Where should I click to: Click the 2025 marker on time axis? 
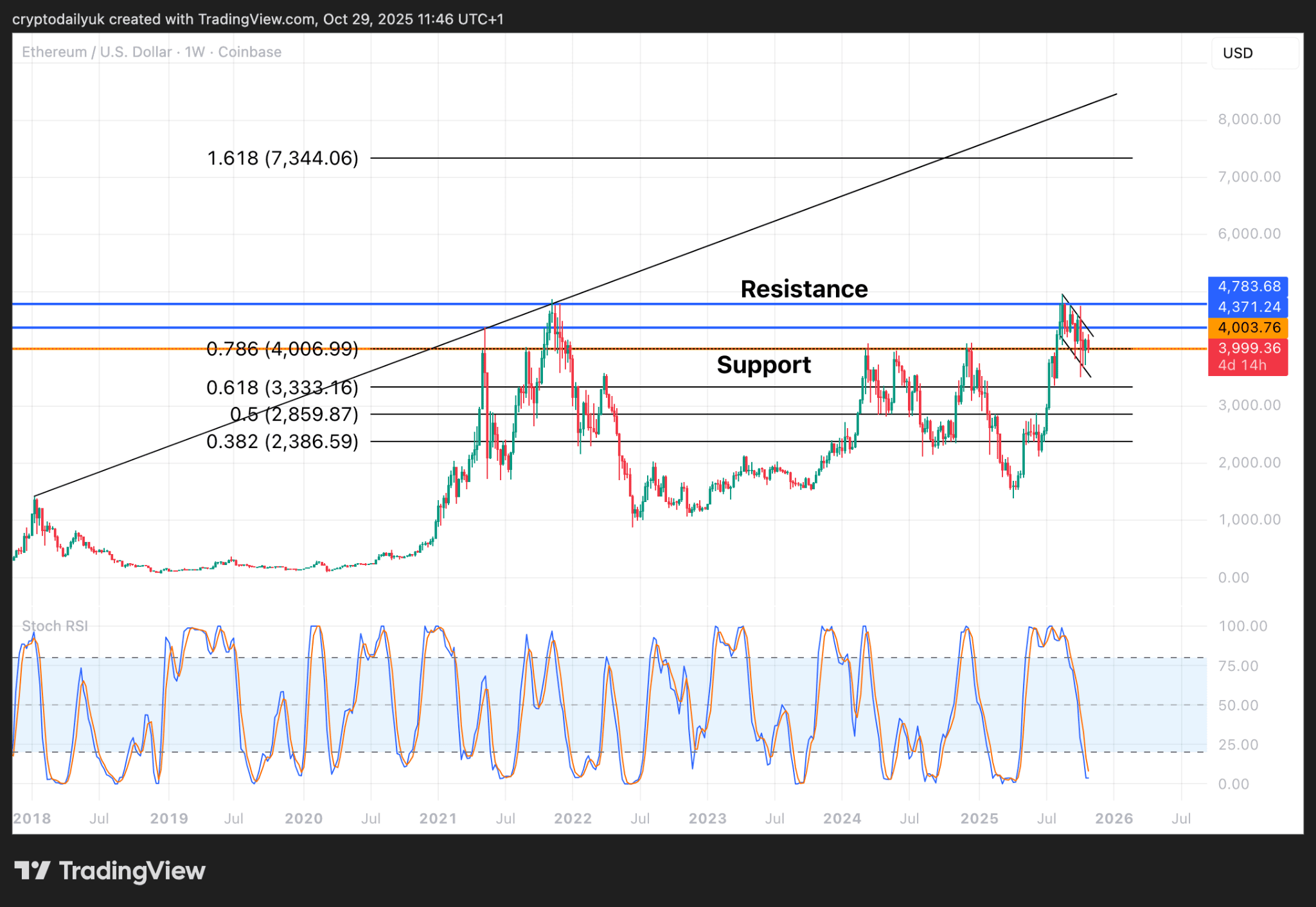(979, 818)
